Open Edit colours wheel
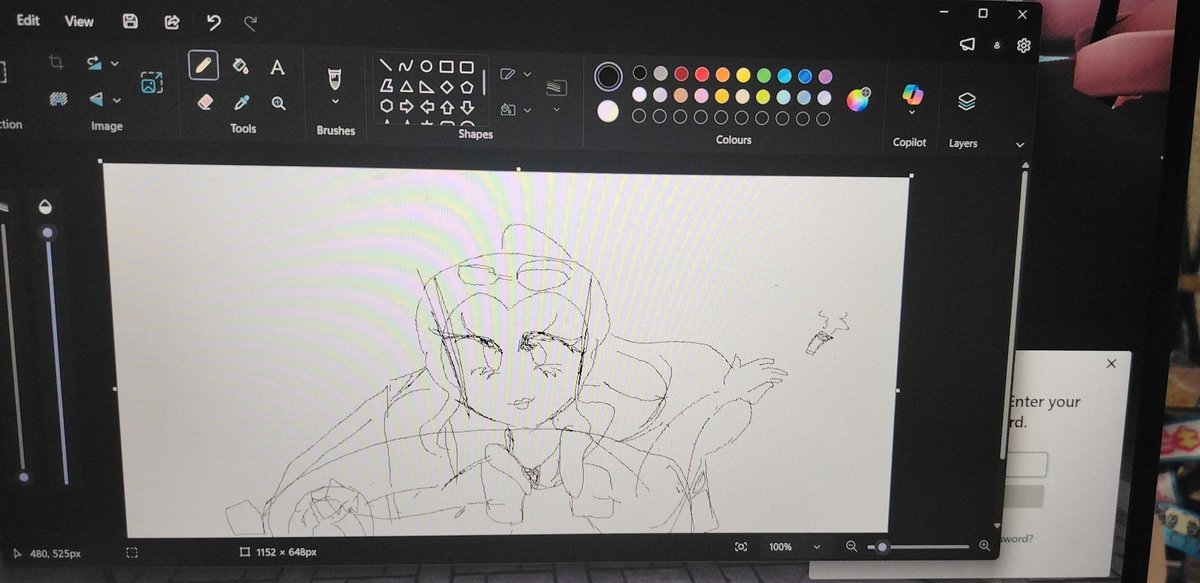Viewport: 1200px width, 583px height. point(858,99)
